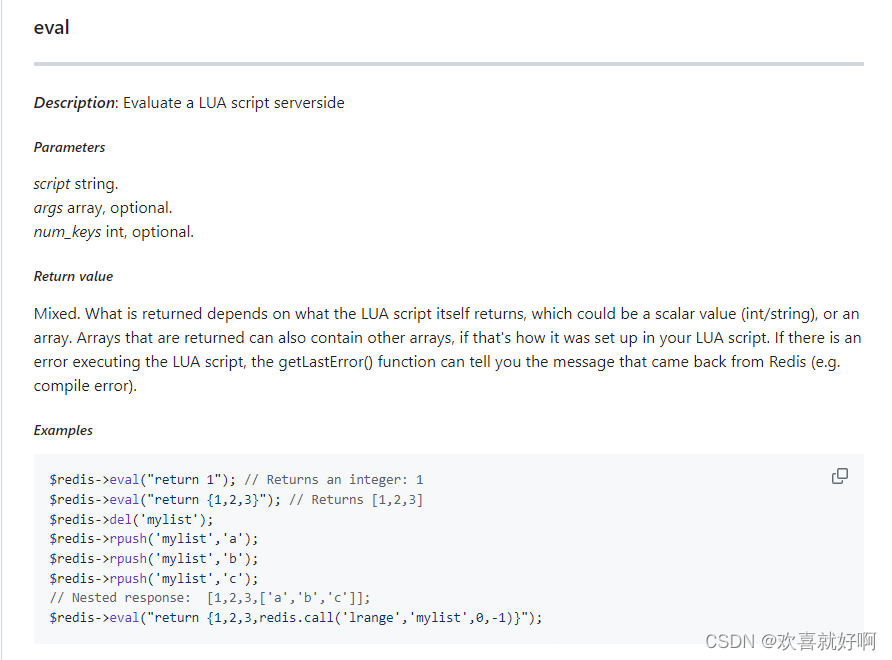Image resolution: width=892 pixels, height=660 pixels.
Task: Click the del('mylist') code line
Action: click(x=131, y=519)
